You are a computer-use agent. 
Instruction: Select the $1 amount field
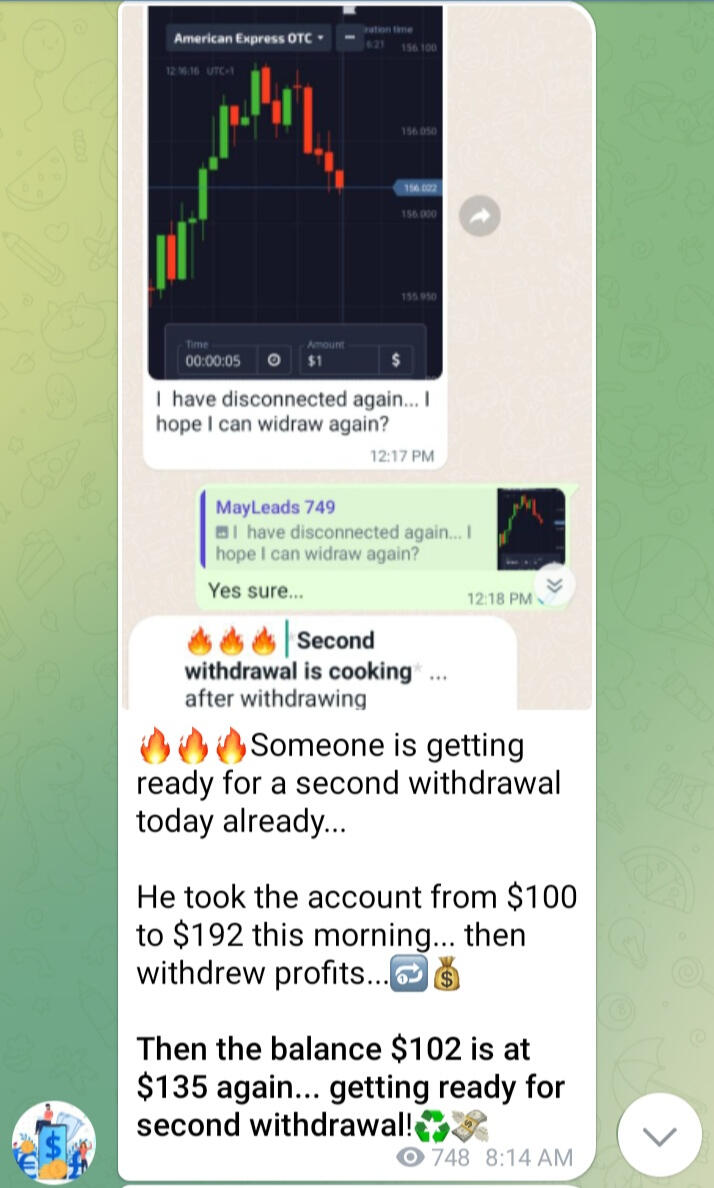(340, 361)
